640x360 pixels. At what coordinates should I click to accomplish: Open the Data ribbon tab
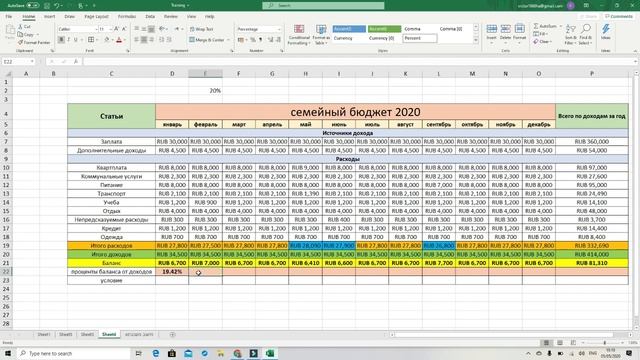pyautogui.click(x=150, y=16)
